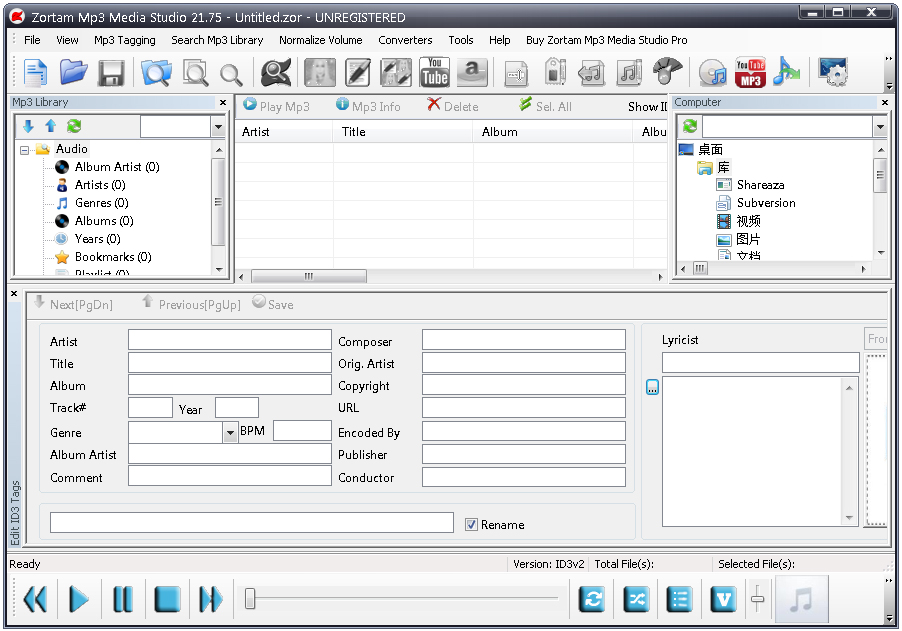Image resolution: width=902 pixels, height=631 pixels.
Task: Toggle shuffle mode in player bar
Action: click(636, 600)
